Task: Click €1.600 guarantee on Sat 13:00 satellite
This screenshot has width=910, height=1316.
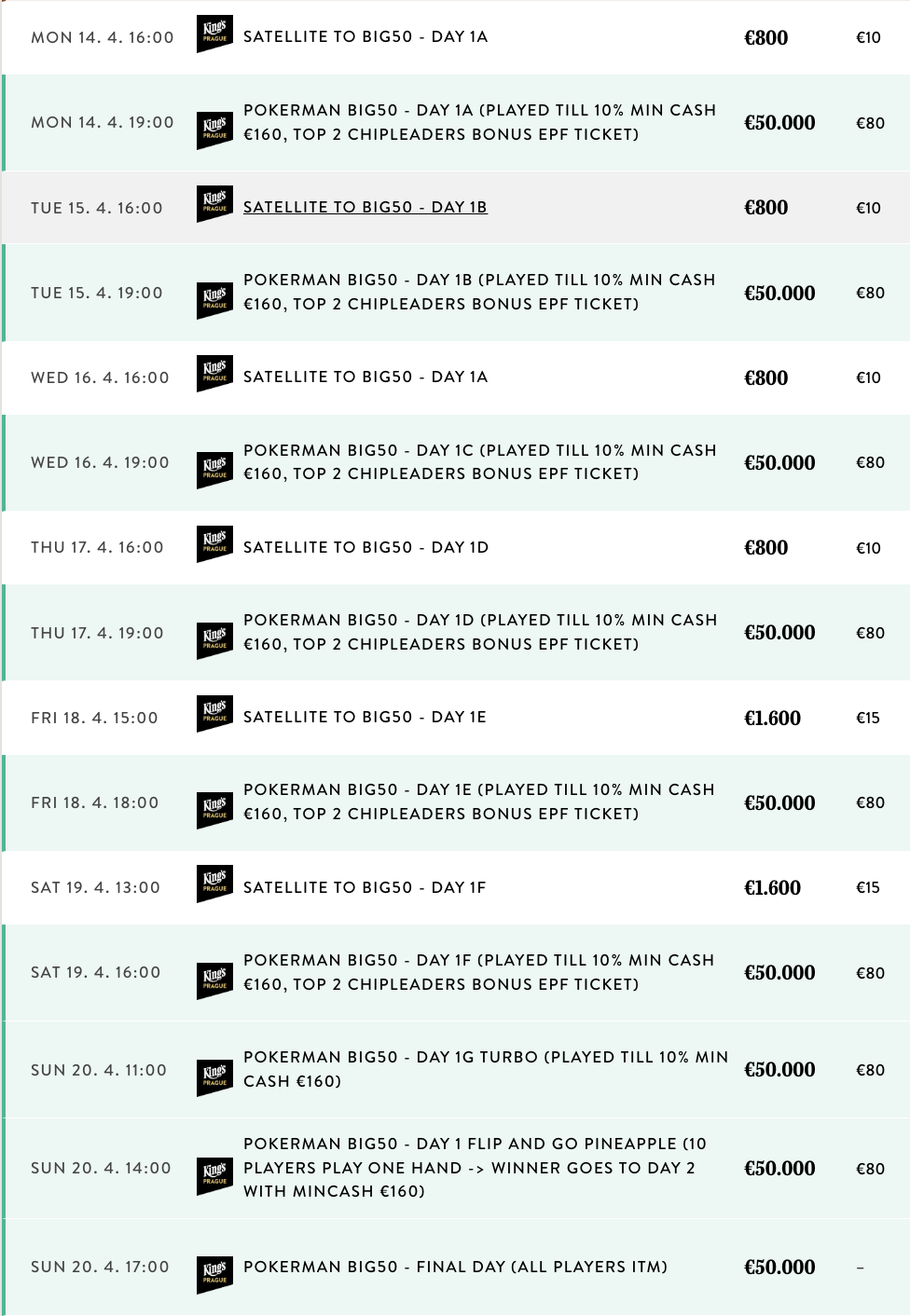Action: (x=772, y=887)
